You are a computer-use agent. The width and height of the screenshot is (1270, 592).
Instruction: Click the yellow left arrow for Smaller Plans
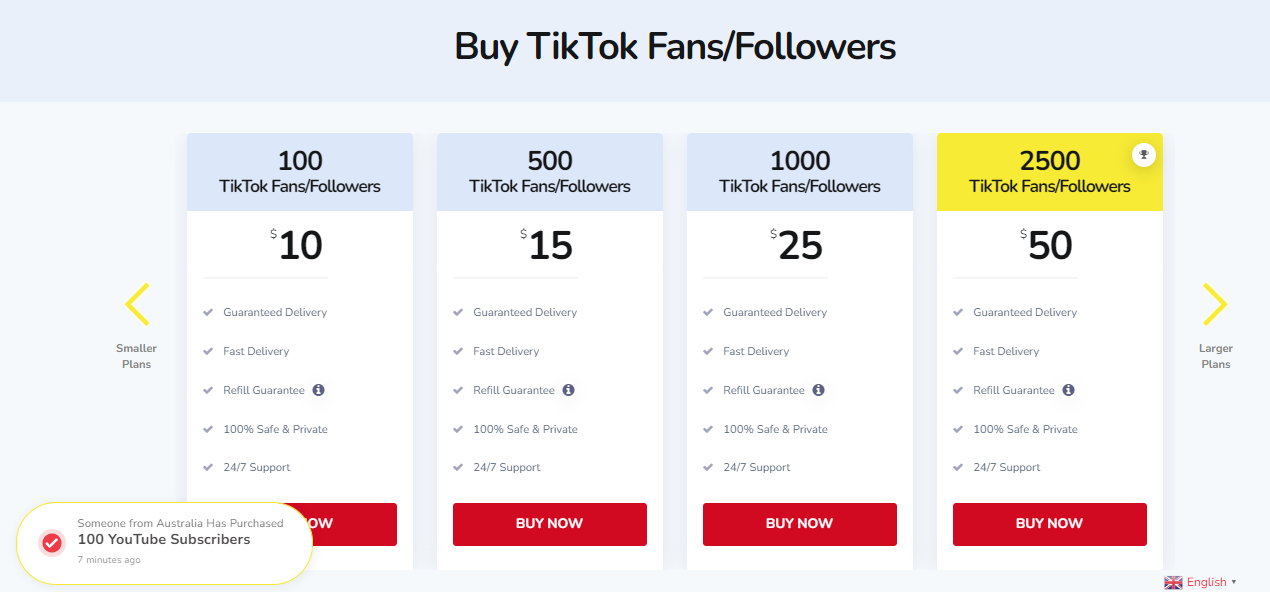coord(137,304)
